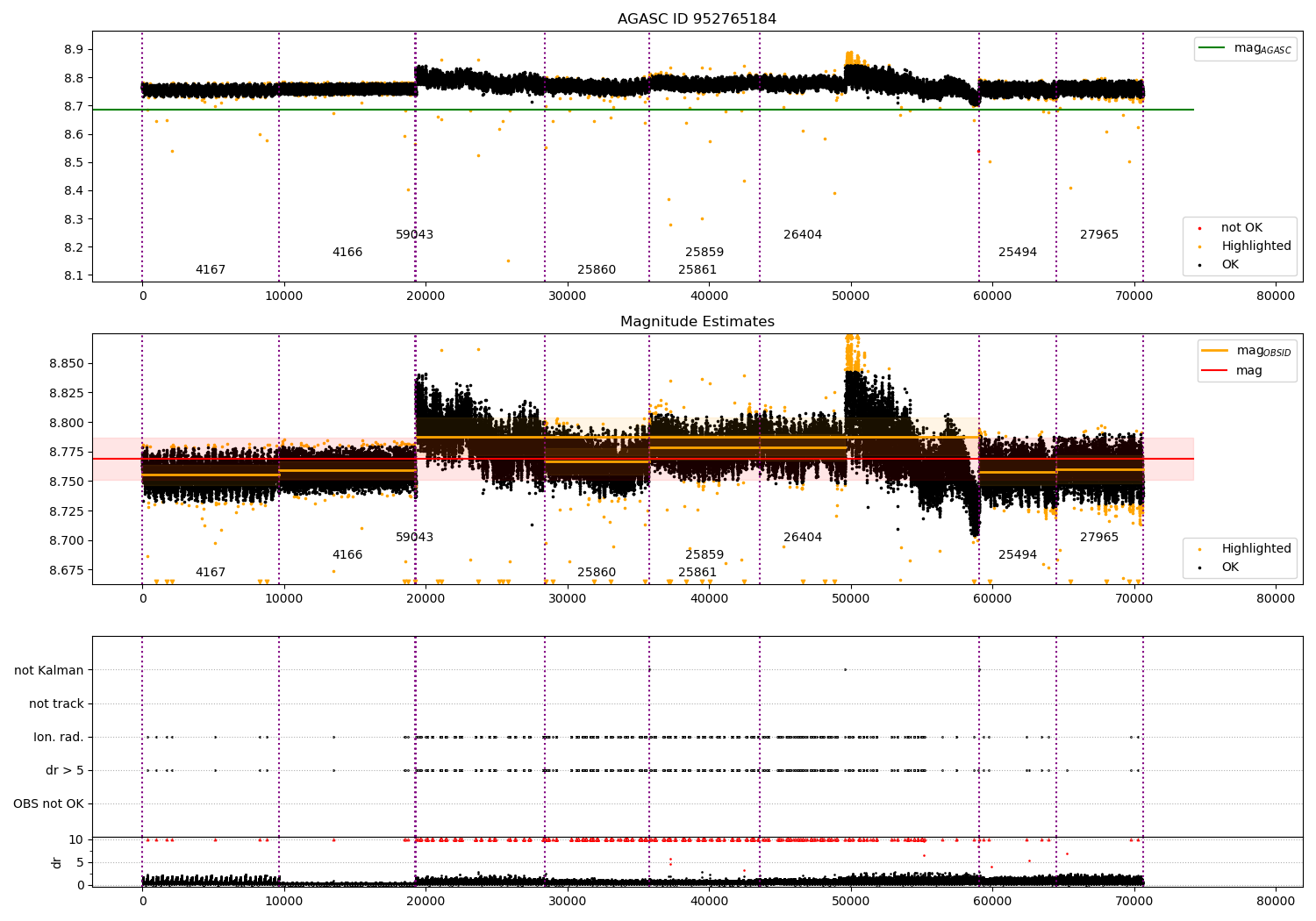Click the 50000 x-tick of middle plot
The height and width of the screenshot is (921, 1316).
850,599
